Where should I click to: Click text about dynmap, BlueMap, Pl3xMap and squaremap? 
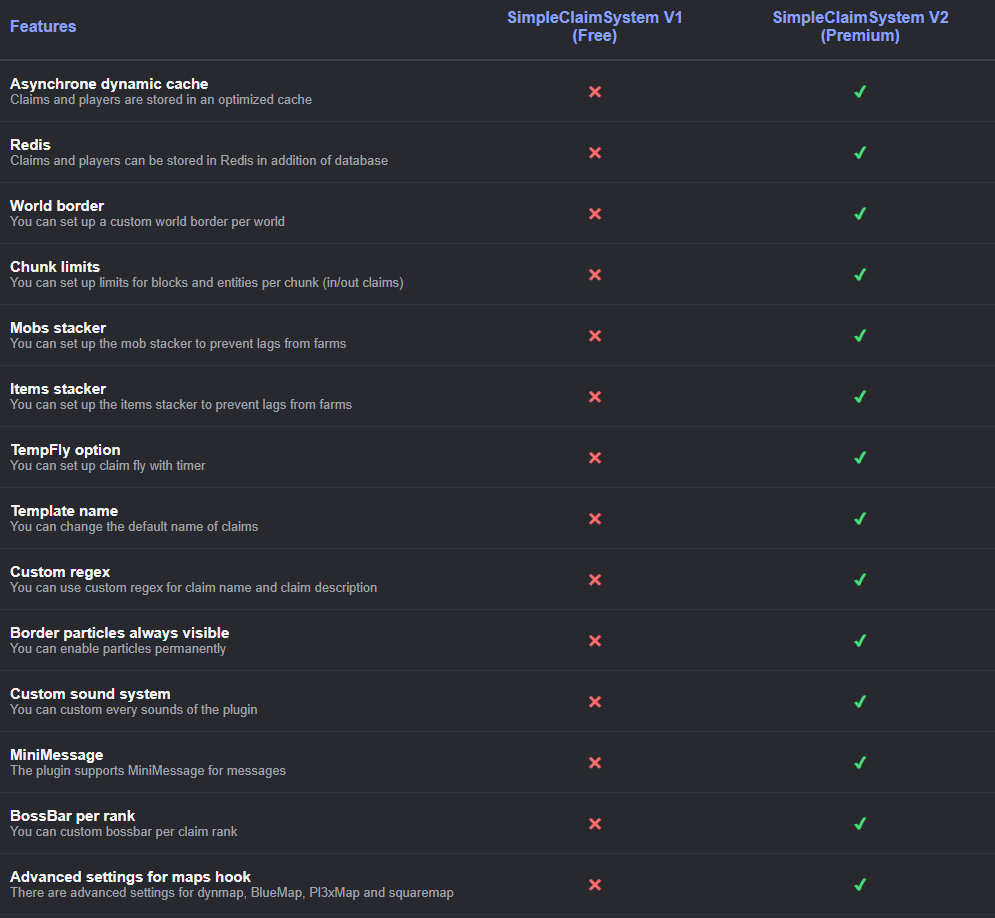point(232,893)
